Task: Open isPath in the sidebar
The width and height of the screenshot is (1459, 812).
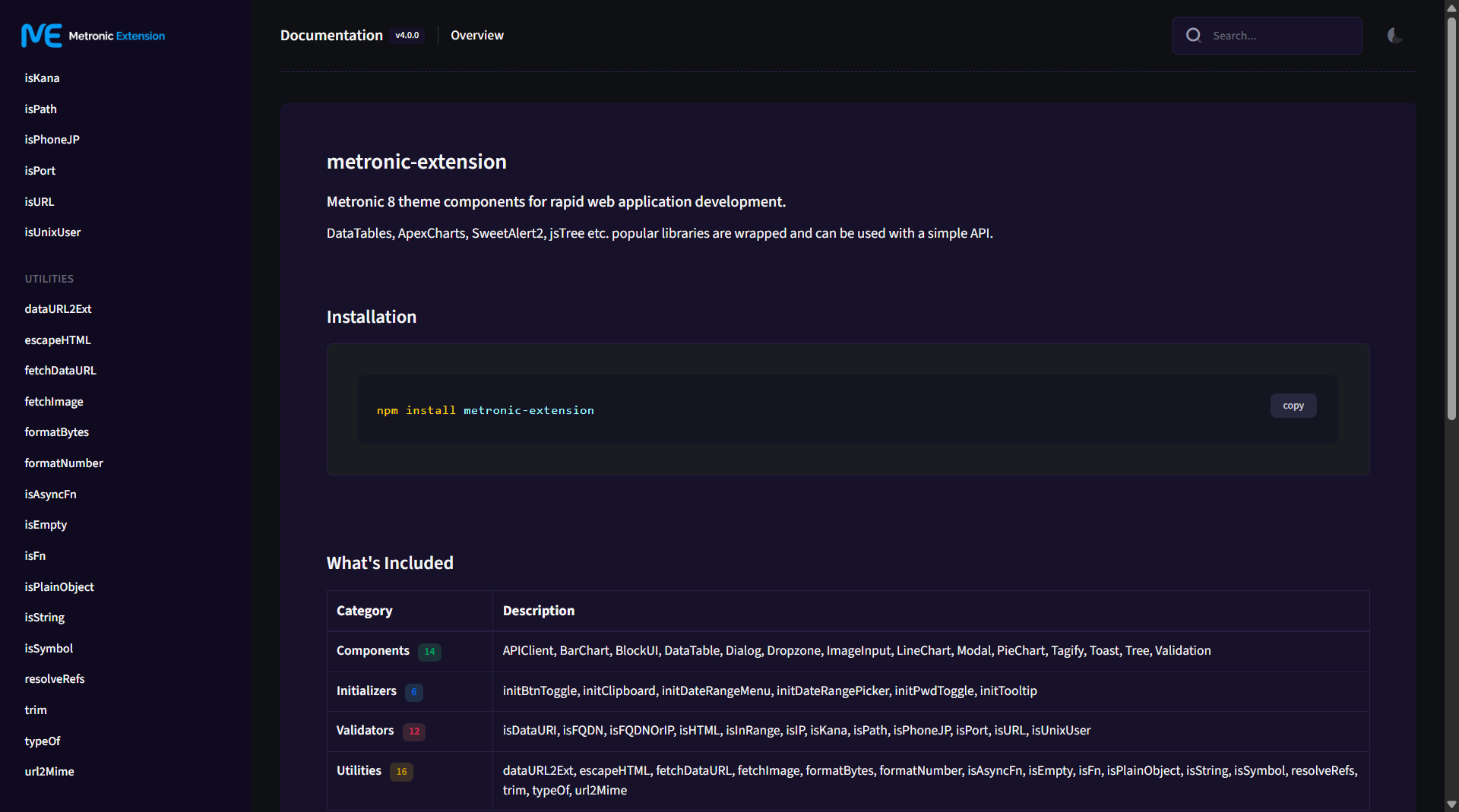Action: click(x=40, y=109)
